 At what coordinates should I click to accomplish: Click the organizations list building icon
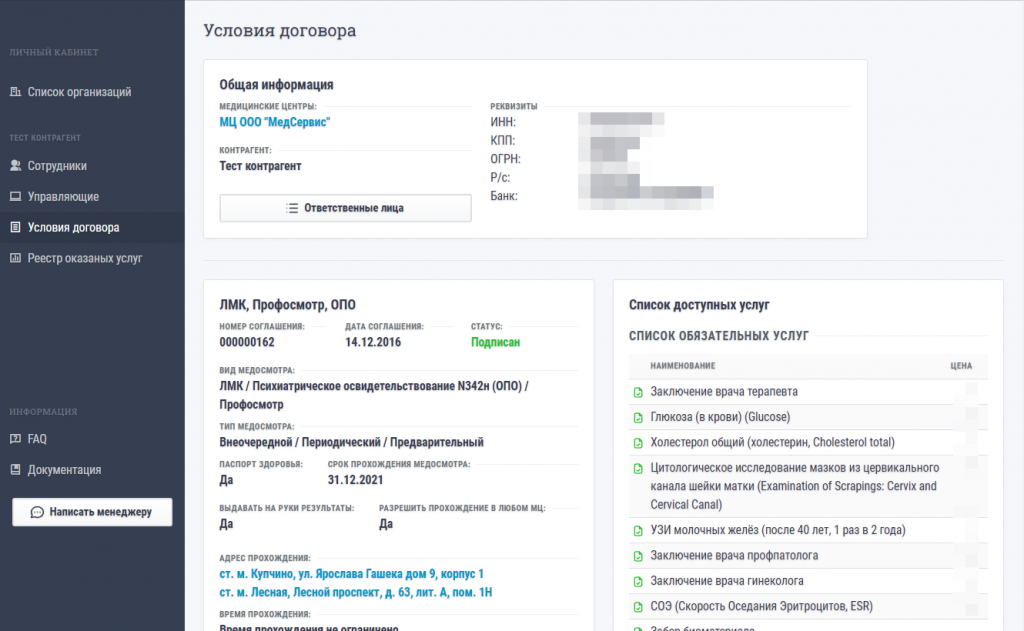pyautogui.click(x=15, y=92)
